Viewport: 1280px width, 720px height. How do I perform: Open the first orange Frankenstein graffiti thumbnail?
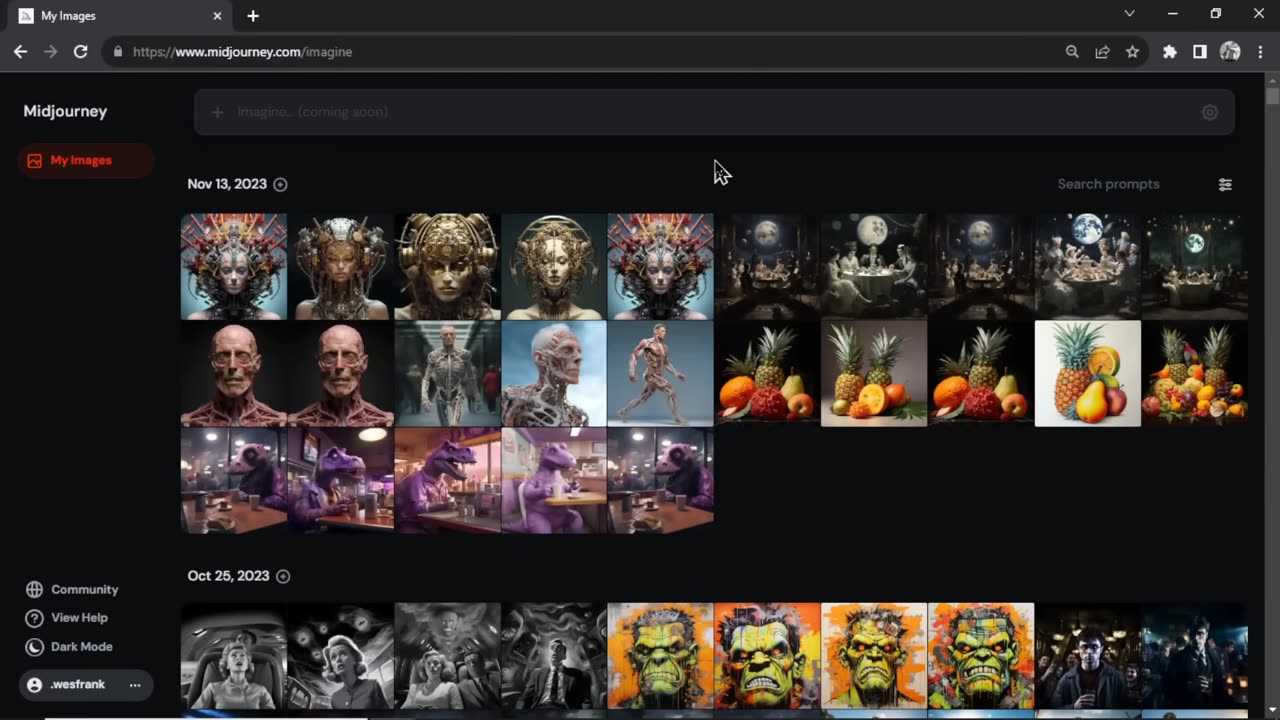660,656
